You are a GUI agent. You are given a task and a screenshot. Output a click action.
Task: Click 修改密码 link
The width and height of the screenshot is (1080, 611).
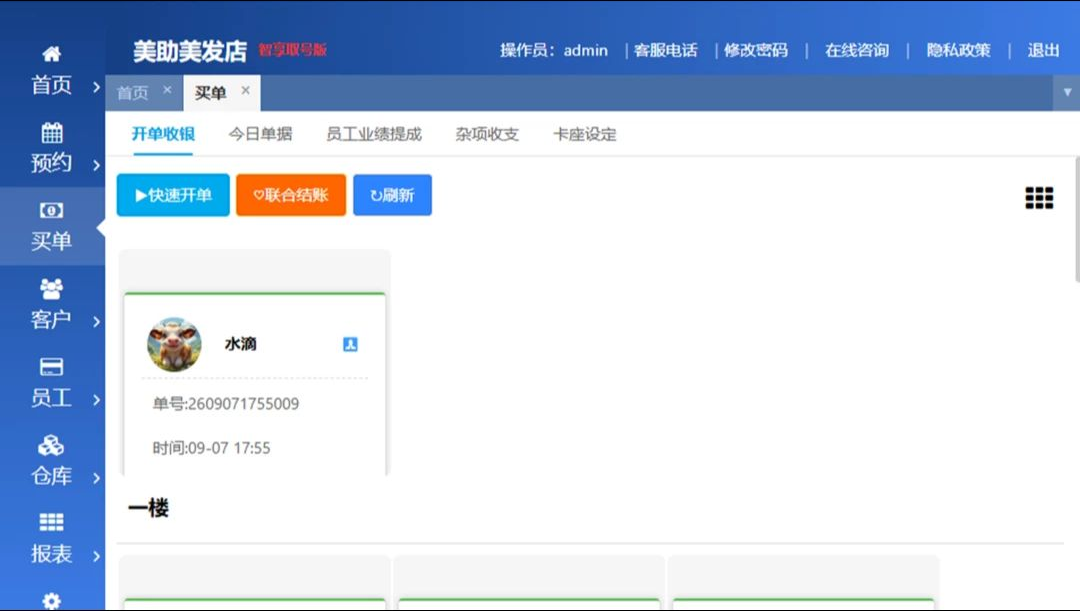click(x=756, y=50)
